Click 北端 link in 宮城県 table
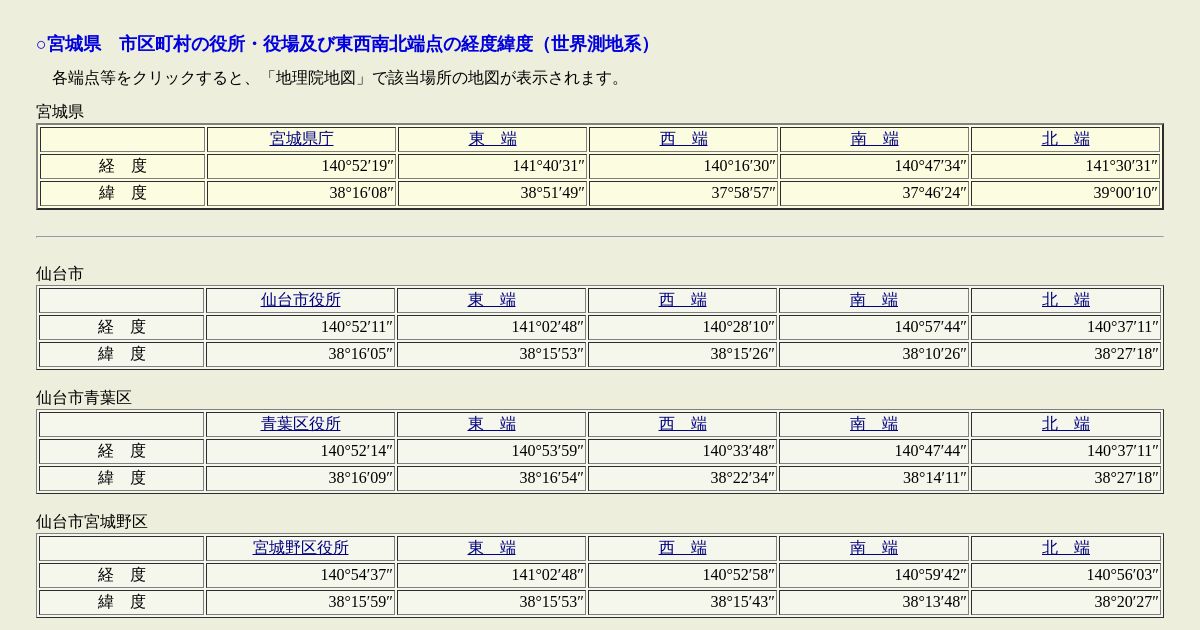 coord(1066,139)
